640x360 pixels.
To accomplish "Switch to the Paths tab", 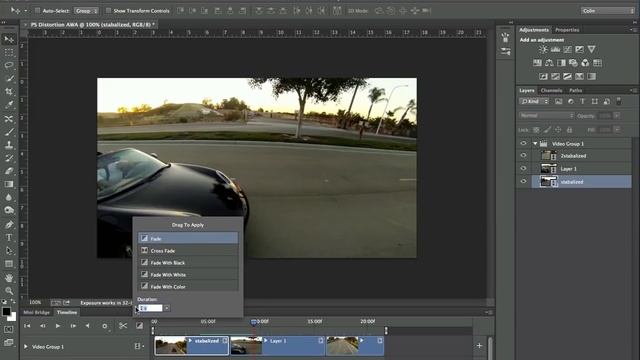I will pyautogui.click(x=576, y=90).
